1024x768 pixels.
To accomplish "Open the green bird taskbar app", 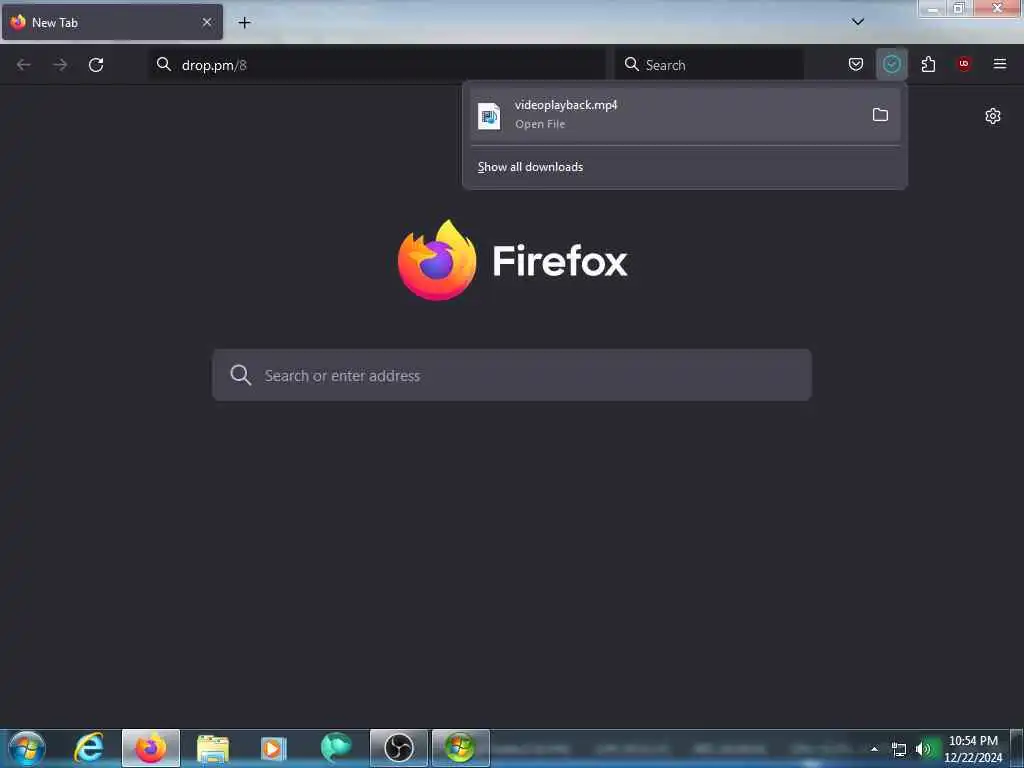I will [x=336, y=748].
